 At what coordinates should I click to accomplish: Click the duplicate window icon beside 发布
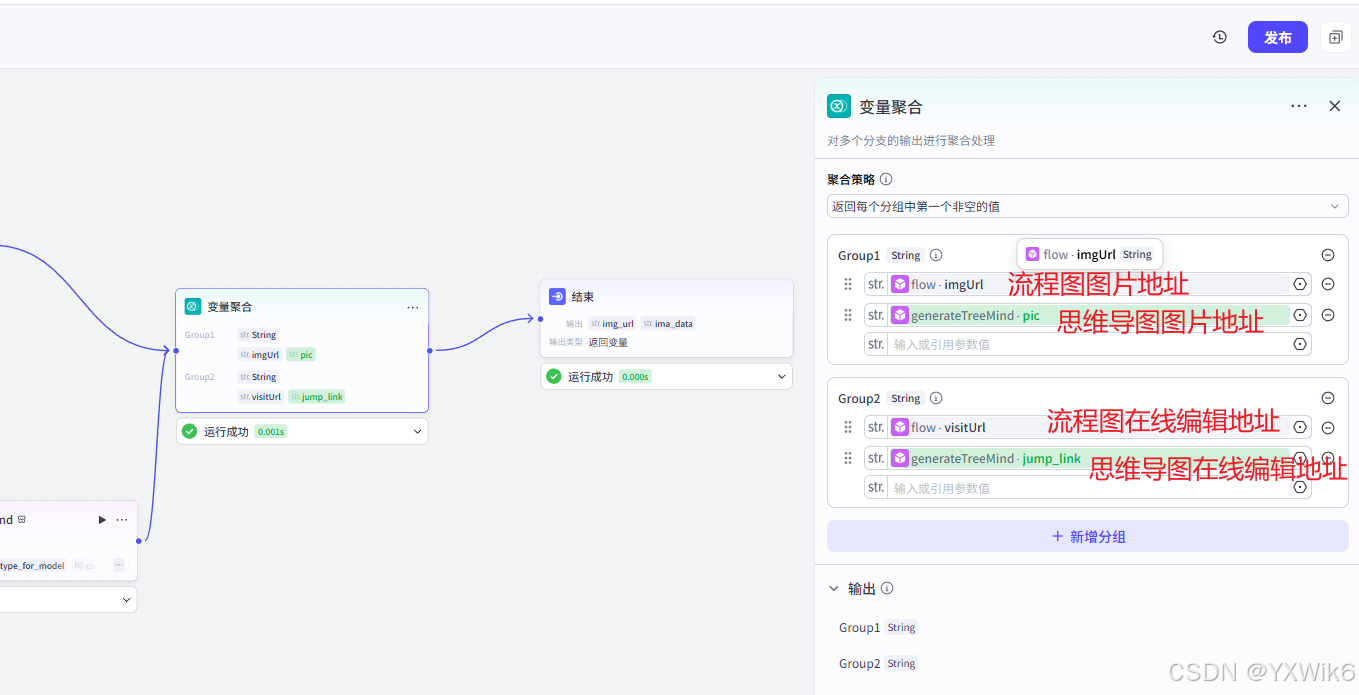tap(1335, 37)
